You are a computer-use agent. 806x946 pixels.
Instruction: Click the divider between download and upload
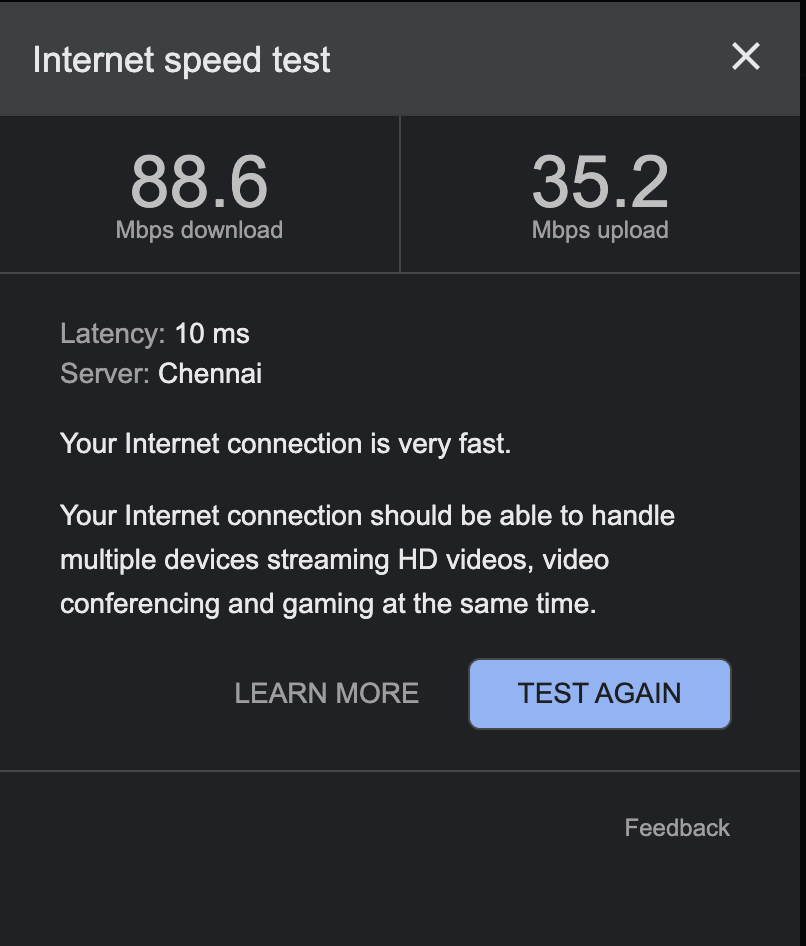[400, 194]
